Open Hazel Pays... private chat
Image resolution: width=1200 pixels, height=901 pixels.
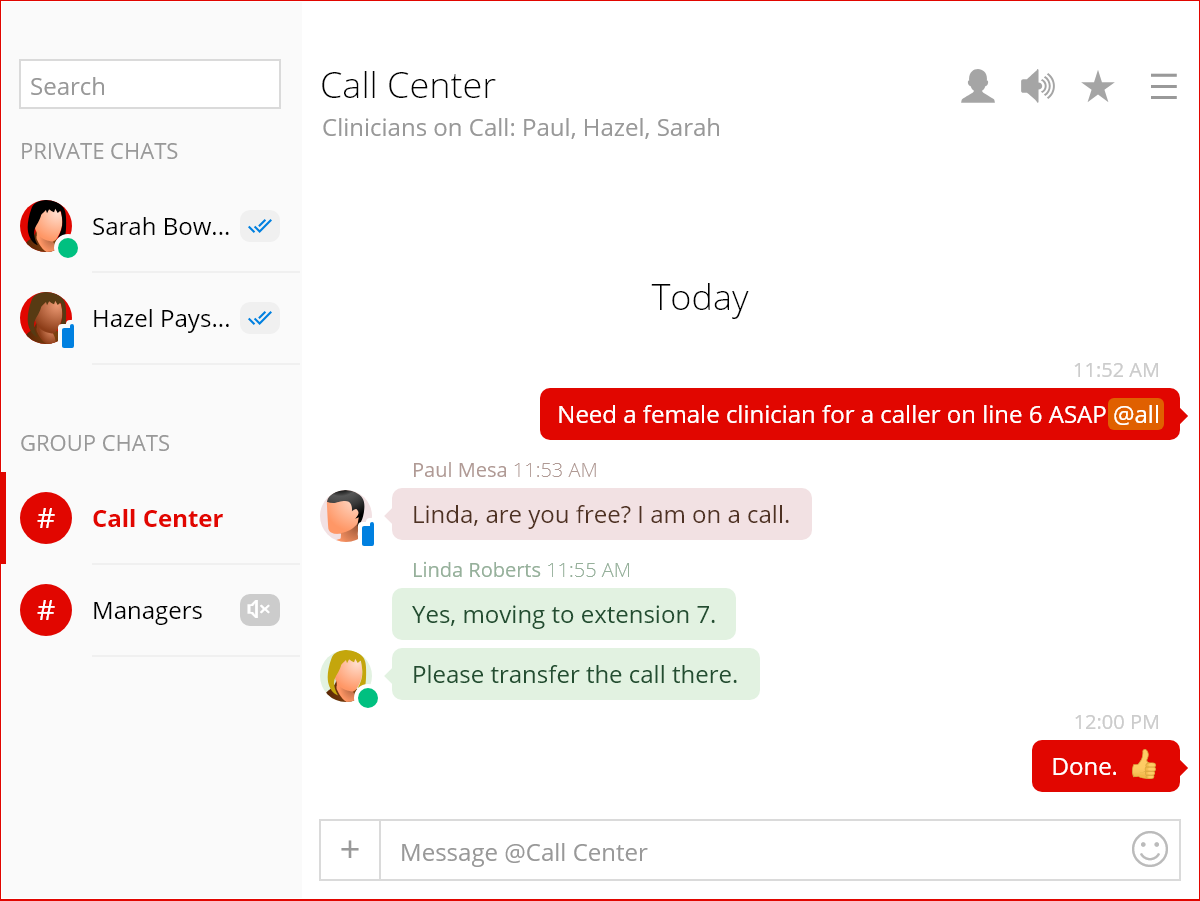point(160,319)
